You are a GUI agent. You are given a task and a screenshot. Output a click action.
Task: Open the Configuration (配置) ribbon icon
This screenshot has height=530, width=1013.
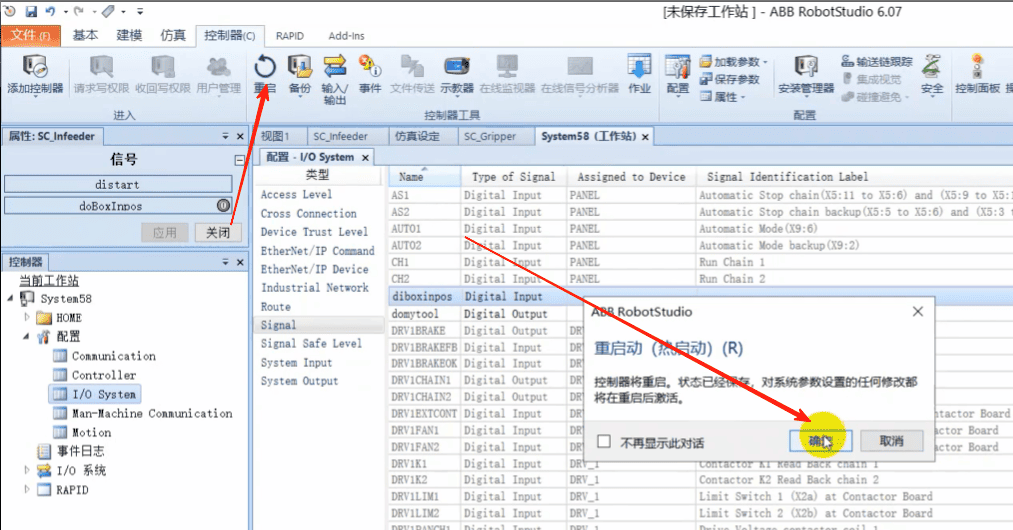(678, 74)
